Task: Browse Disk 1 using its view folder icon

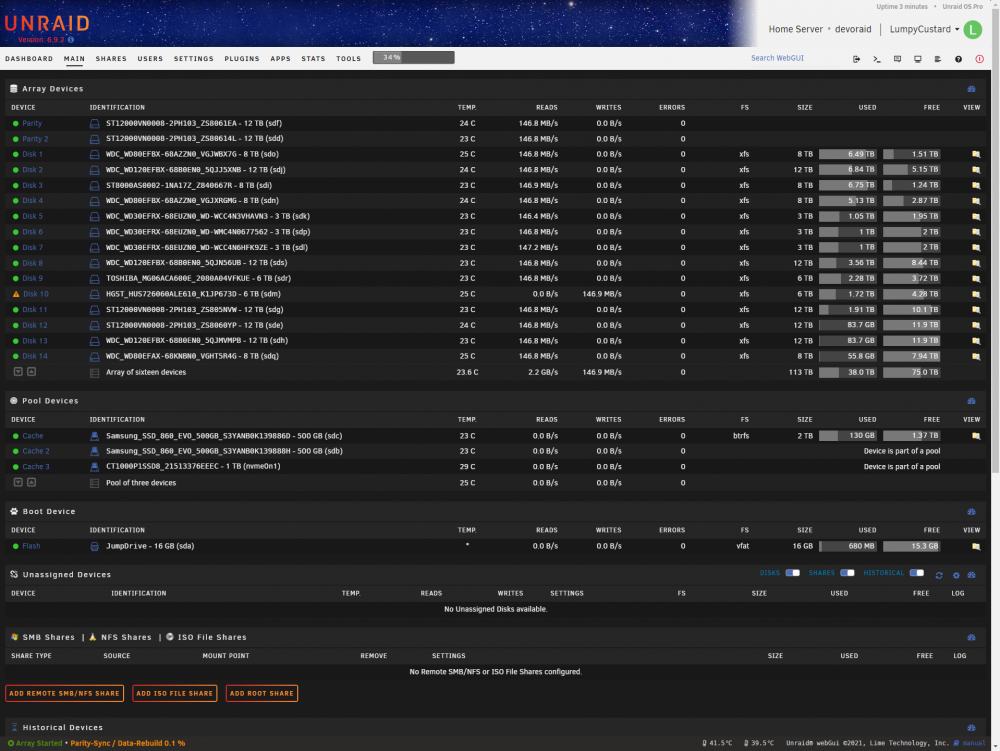Action: pyautogui.click(x=976, y=154)
